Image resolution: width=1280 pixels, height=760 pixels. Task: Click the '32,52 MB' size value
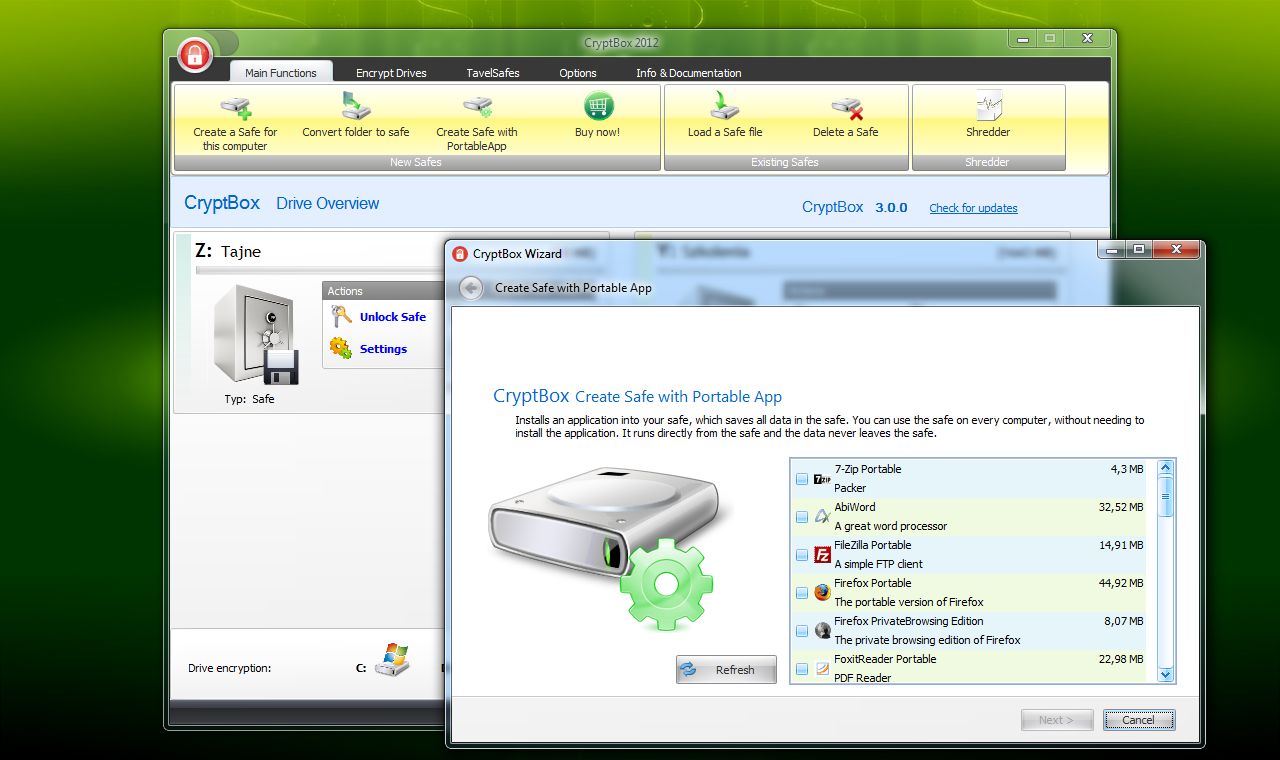click(x=1121, y=507)
